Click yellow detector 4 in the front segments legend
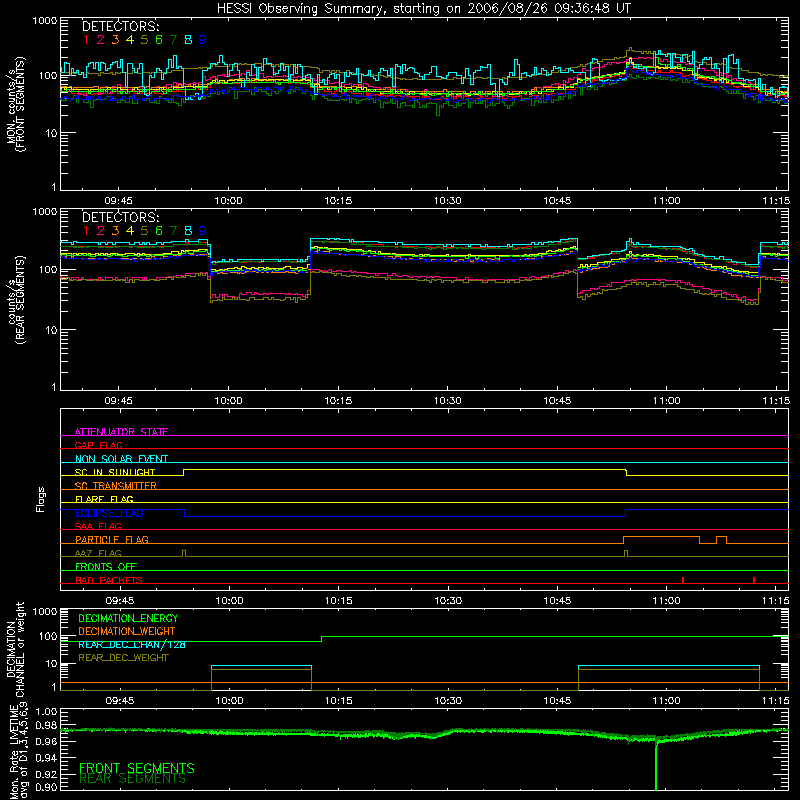This screenshot has width=800, height=800. tap(130, 40)
